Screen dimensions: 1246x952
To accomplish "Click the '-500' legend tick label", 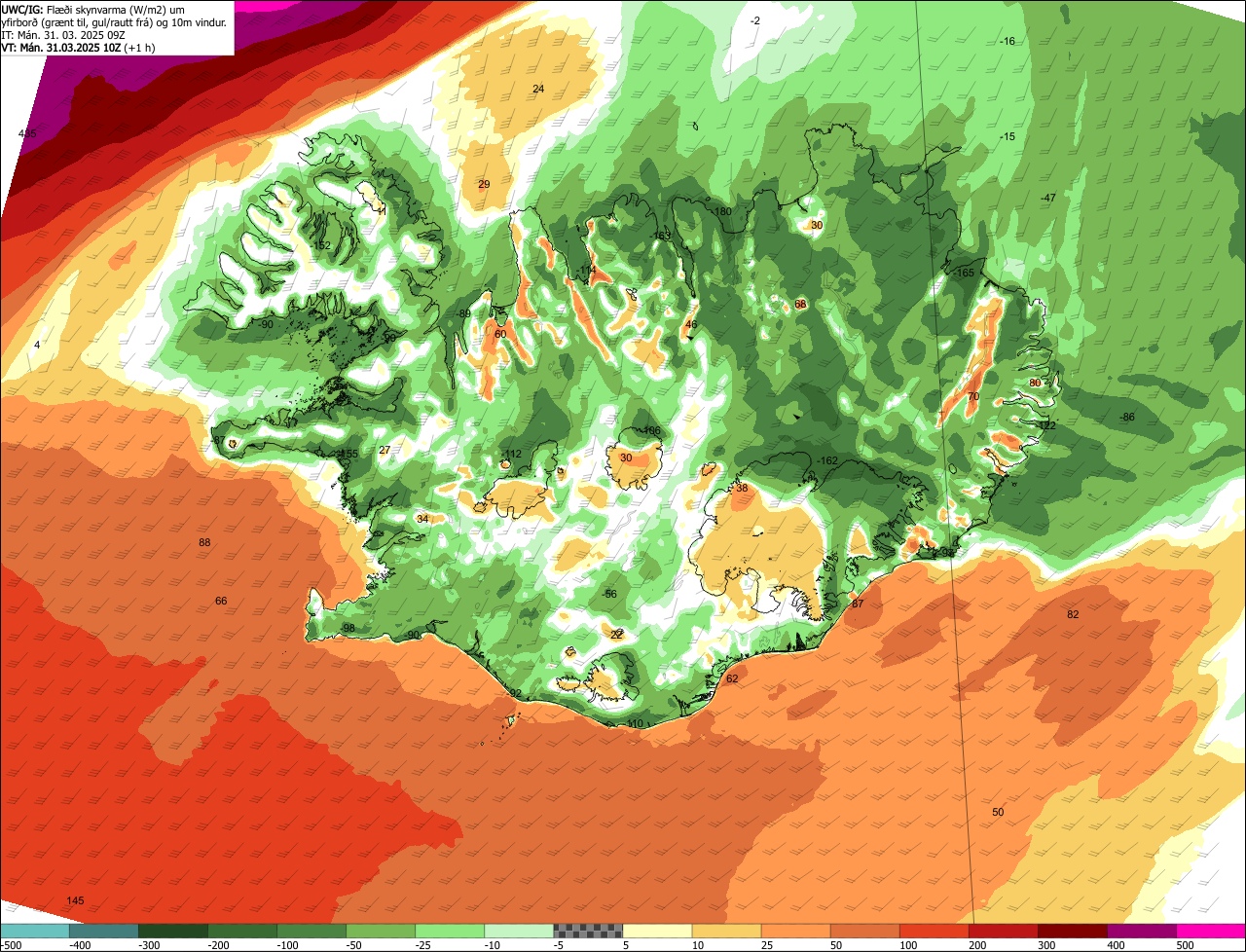I will coord(11,945).
